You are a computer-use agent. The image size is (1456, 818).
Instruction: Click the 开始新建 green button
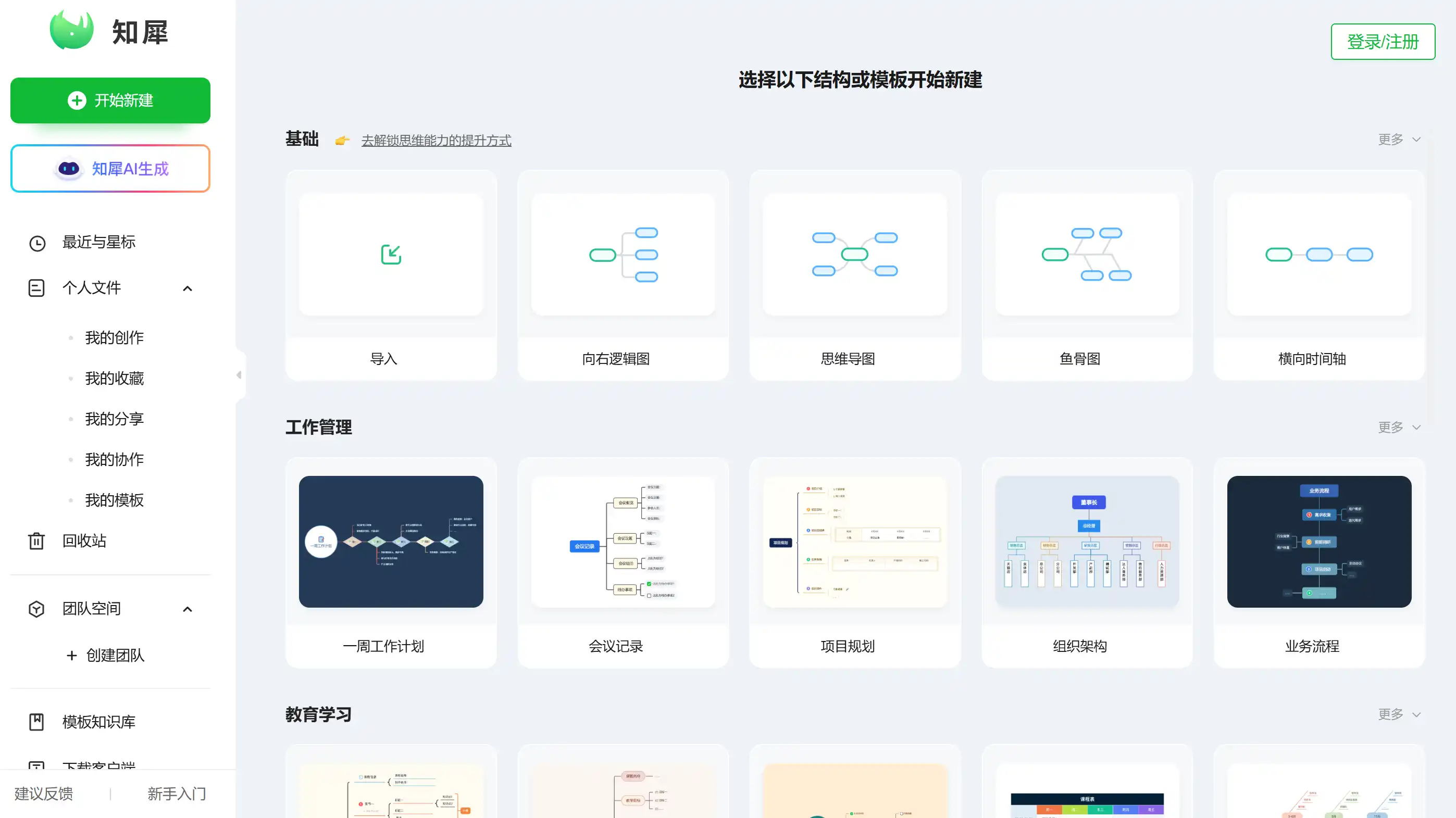110,100
